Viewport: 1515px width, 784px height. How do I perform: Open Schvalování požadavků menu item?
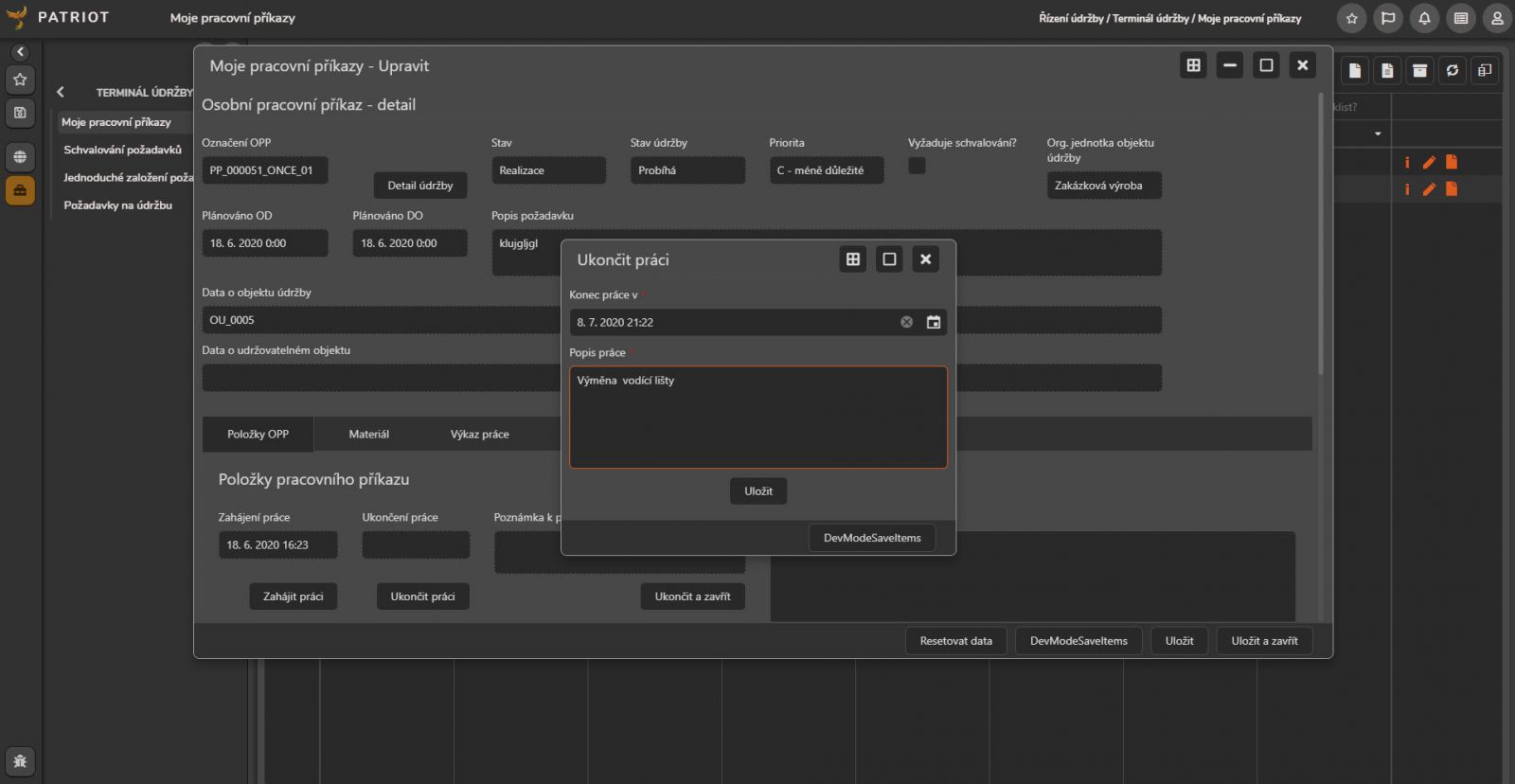point(123,150)
